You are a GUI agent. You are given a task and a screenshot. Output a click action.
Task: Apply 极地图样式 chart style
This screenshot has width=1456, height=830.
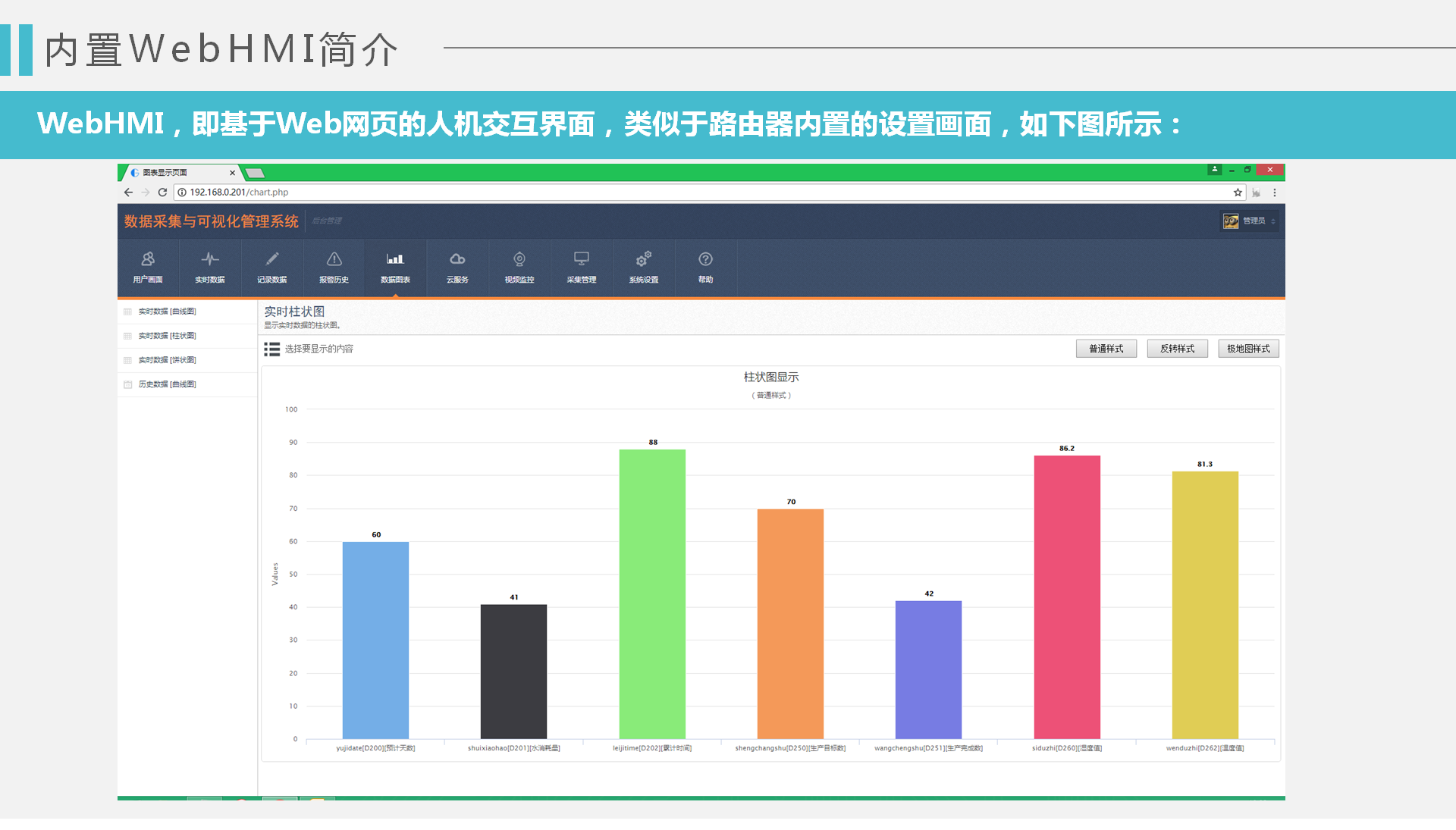tap(1248, 349)
